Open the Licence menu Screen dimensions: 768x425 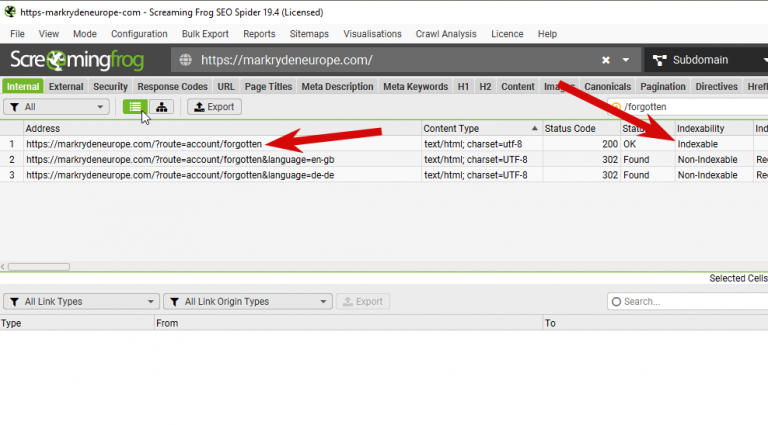tap(507, 34)
